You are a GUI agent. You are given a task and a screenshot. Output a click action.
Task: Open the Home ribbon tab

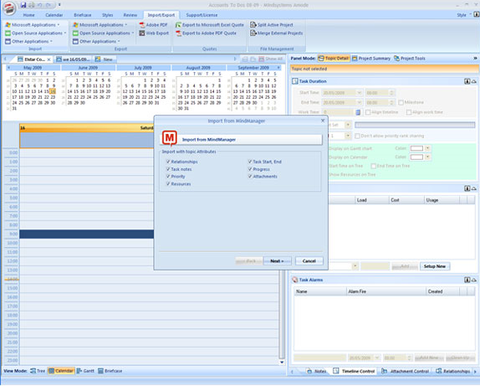[x=29, y=15]
